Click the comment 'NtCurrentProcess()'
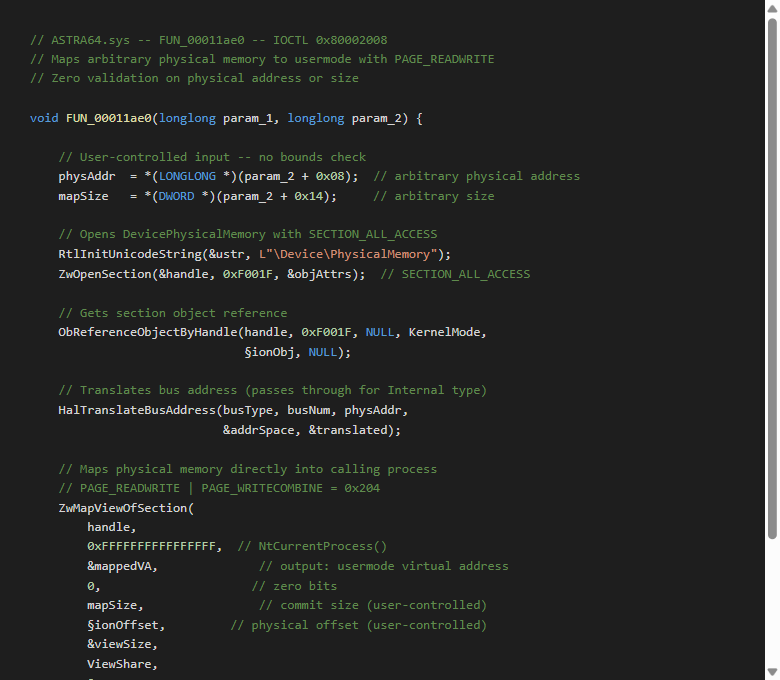The width and height of the screenshot is (780, 680). coord(312,547)
